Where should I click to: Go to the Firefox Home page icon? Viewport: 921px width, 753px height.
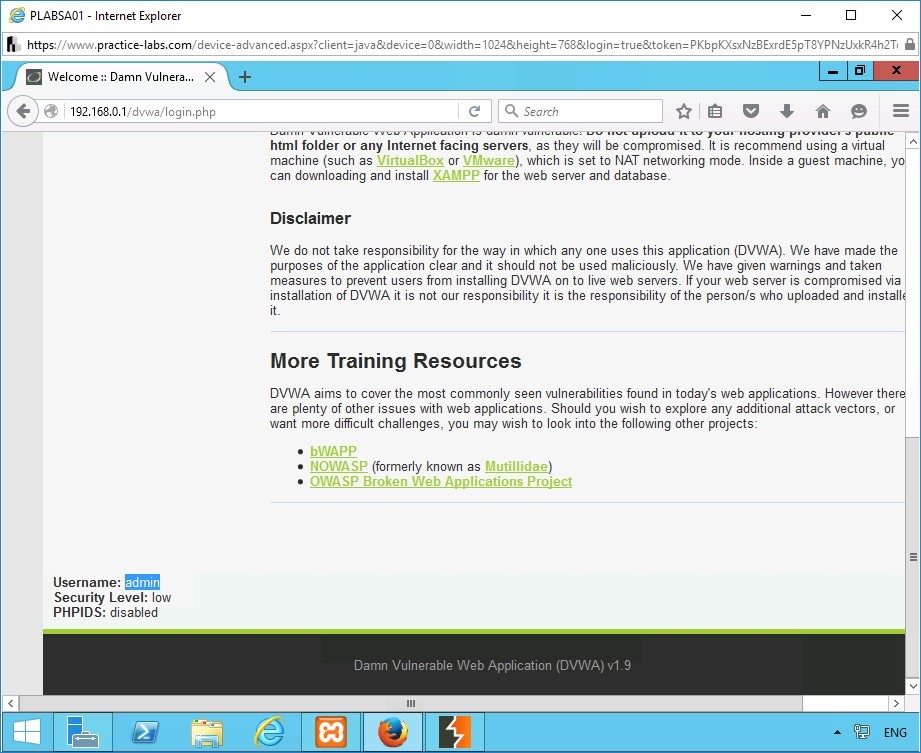point(823,111)
